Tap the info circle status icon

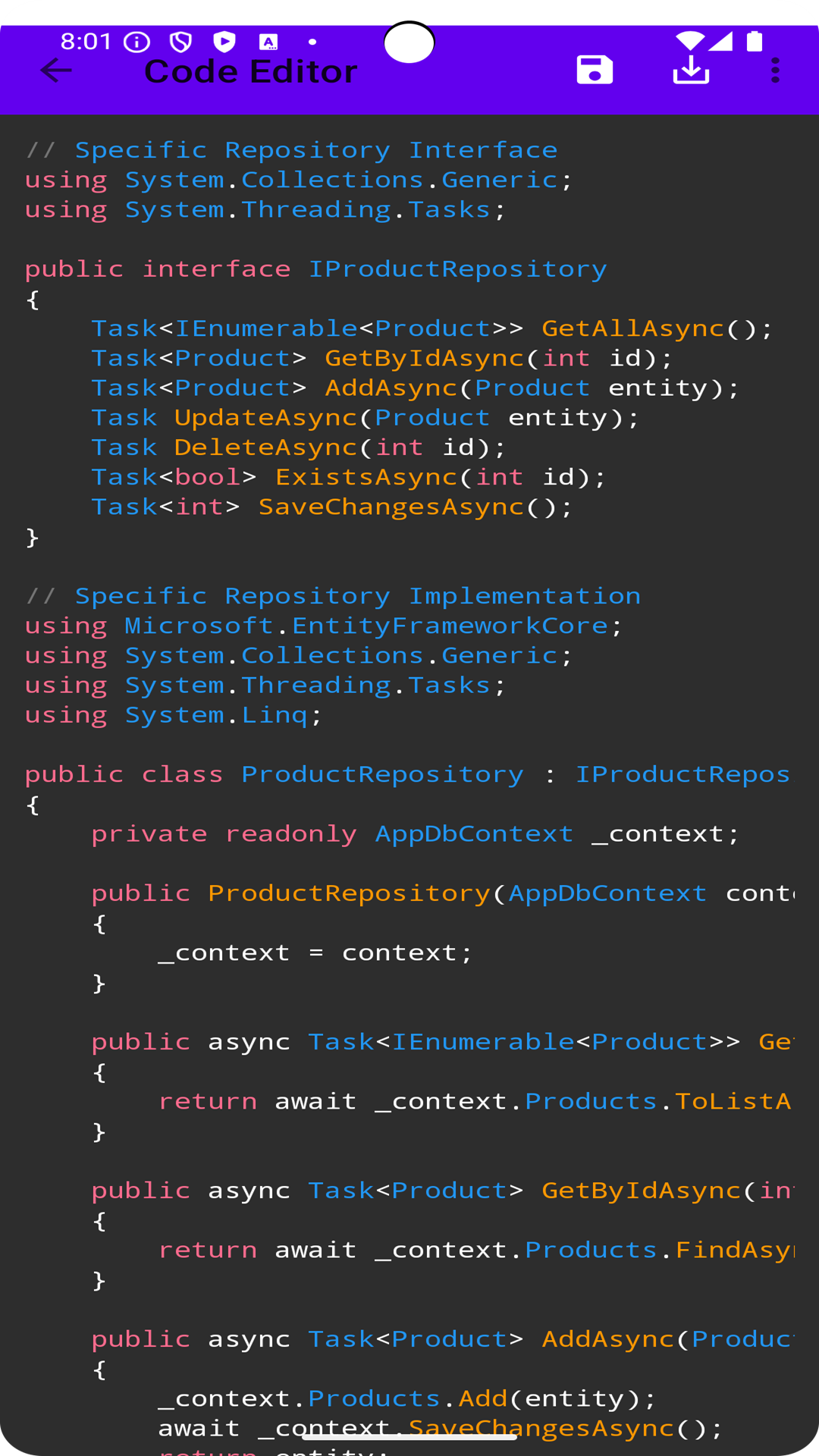137,42
